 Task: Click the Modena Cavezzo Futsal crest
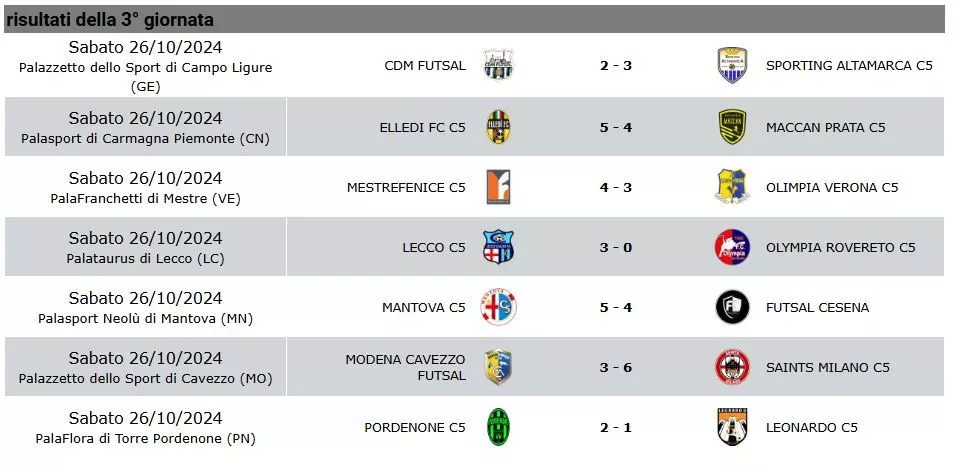[x=498, y=367]
